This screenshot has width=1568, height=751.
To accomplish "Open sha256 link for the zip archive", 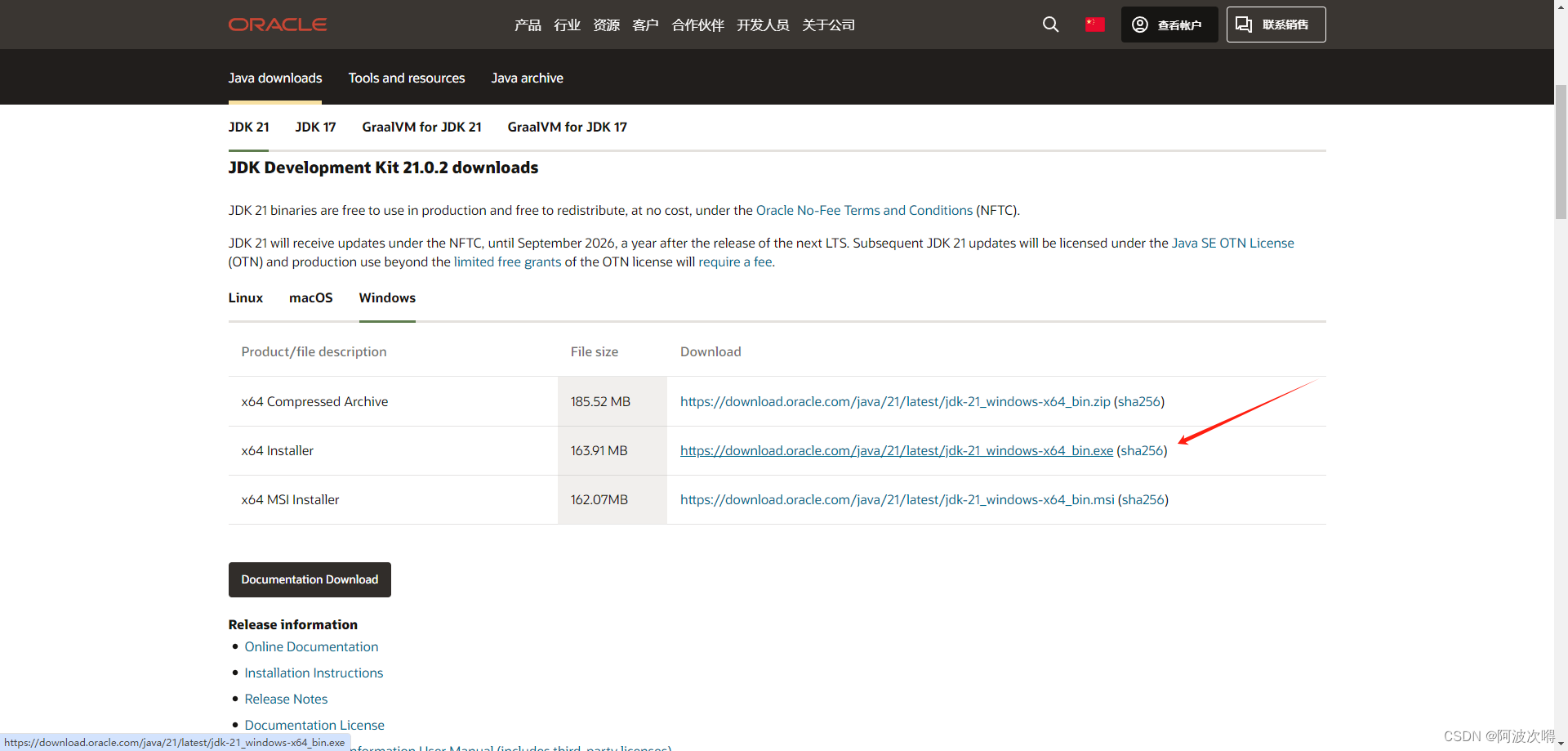I will pos(1139,401).
